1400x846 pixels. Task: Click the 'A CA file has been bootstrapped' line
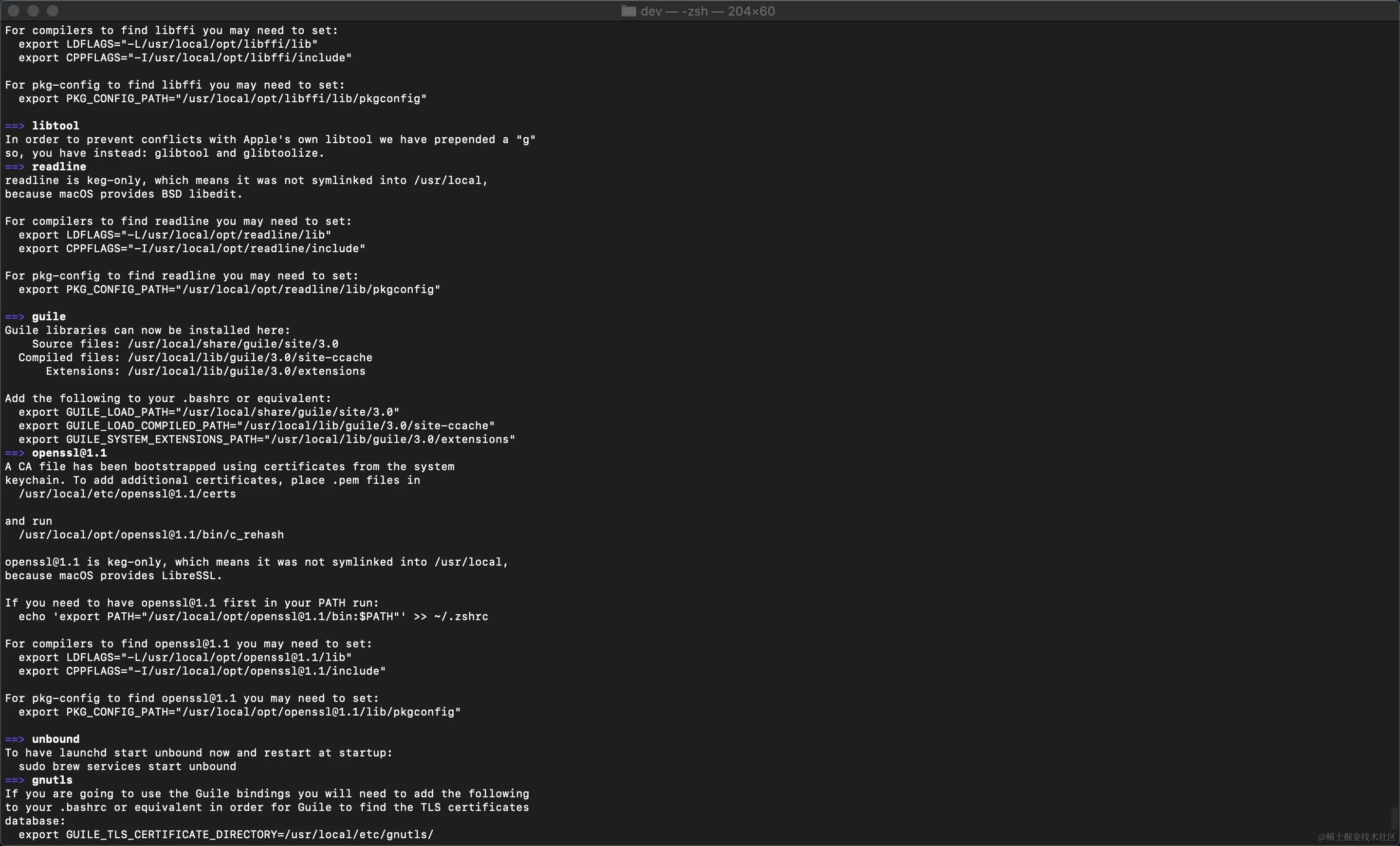pyautogui.click(x=230, y=466)
